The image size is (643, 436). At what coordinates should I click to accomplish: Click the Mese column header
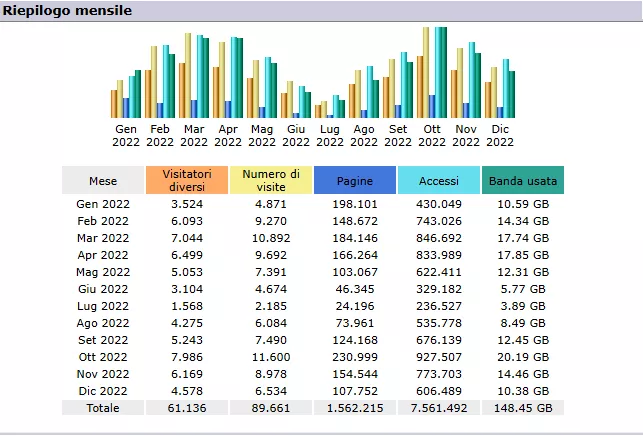tap(103, 181)
